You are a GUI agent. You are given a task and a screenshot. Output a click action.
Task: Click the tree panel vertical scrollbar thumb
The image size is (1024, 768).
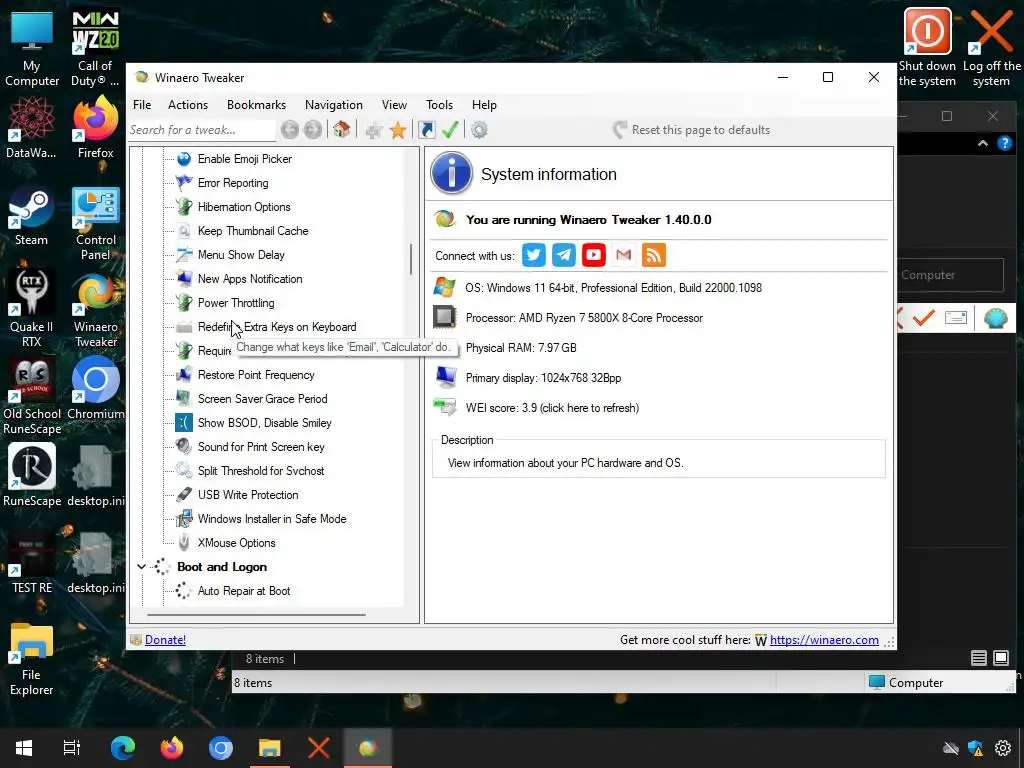(411, 259)
